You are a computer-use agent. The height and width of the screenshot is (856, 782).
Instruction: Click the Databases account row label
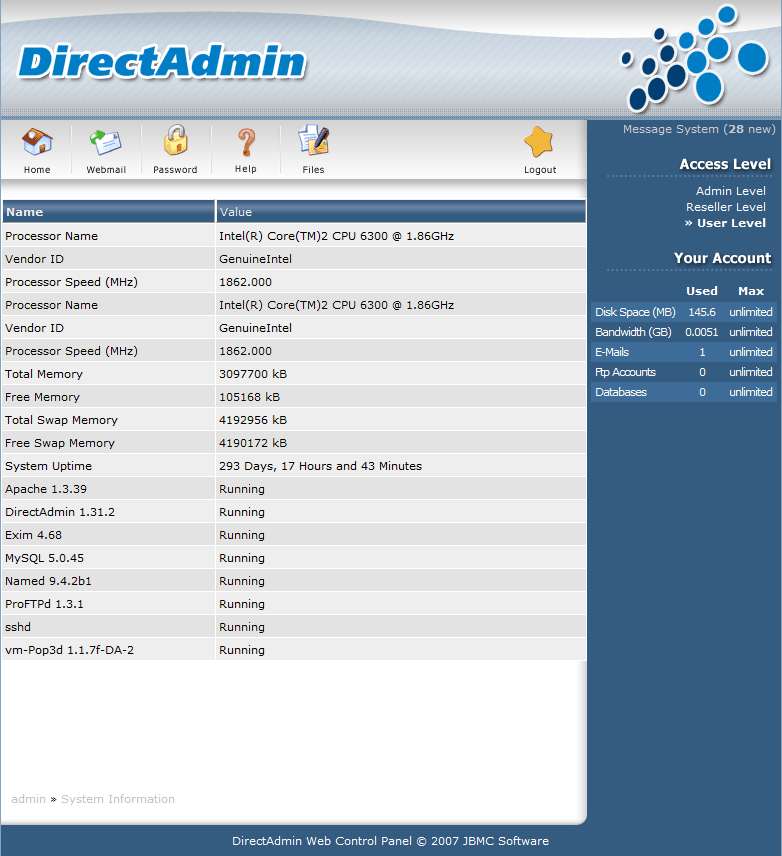(x=621, y=392)
